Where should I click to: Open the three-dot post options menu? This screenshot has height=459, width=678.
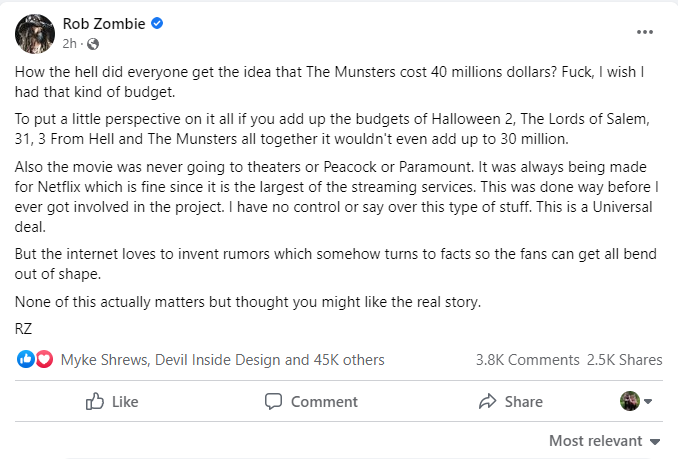click(645, 32)
